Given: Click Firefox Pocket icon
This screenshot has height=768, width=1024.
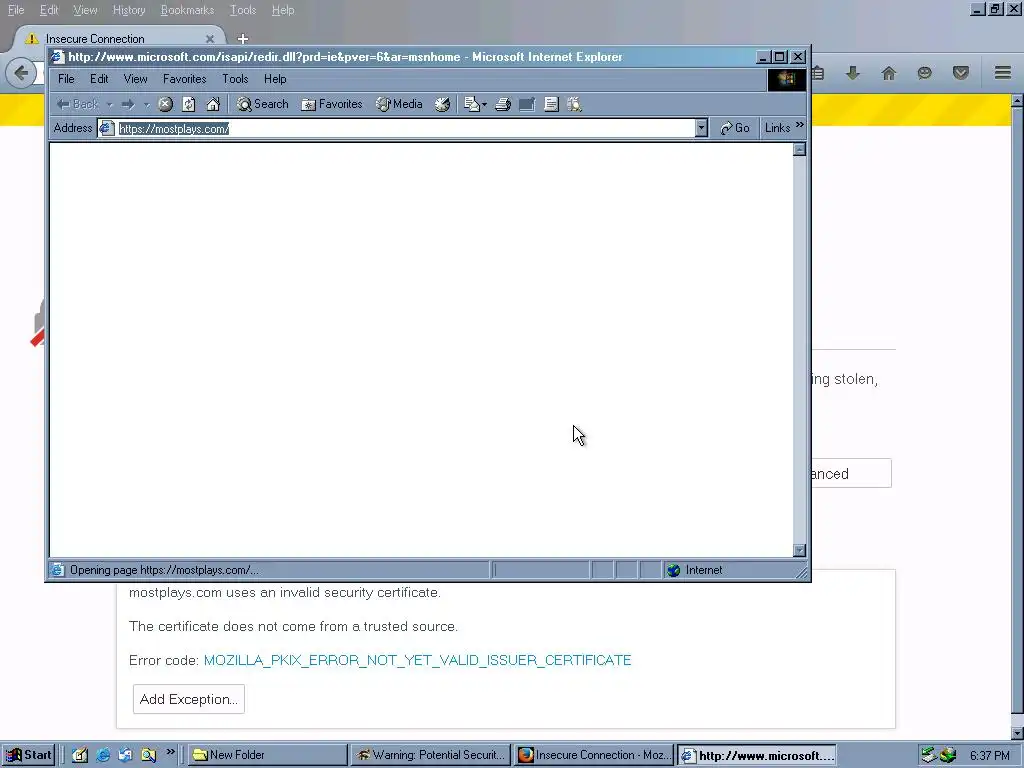Looking at the screenshot, I should (x=960, y=73).
